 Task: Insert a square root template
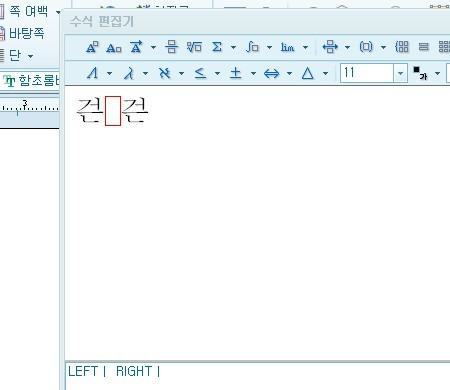(194, 47)
